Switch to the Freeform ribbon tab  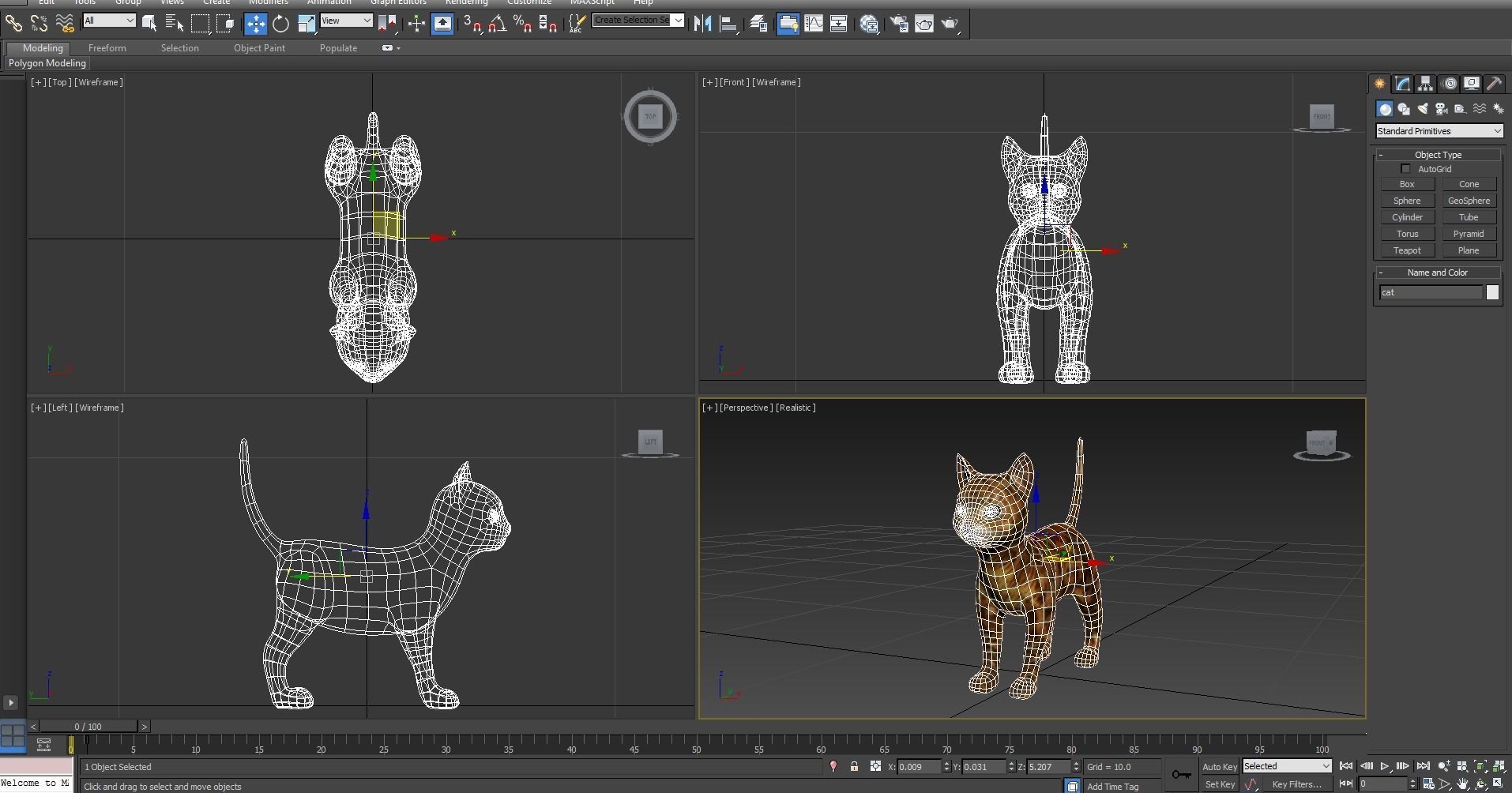coord(107,48)
